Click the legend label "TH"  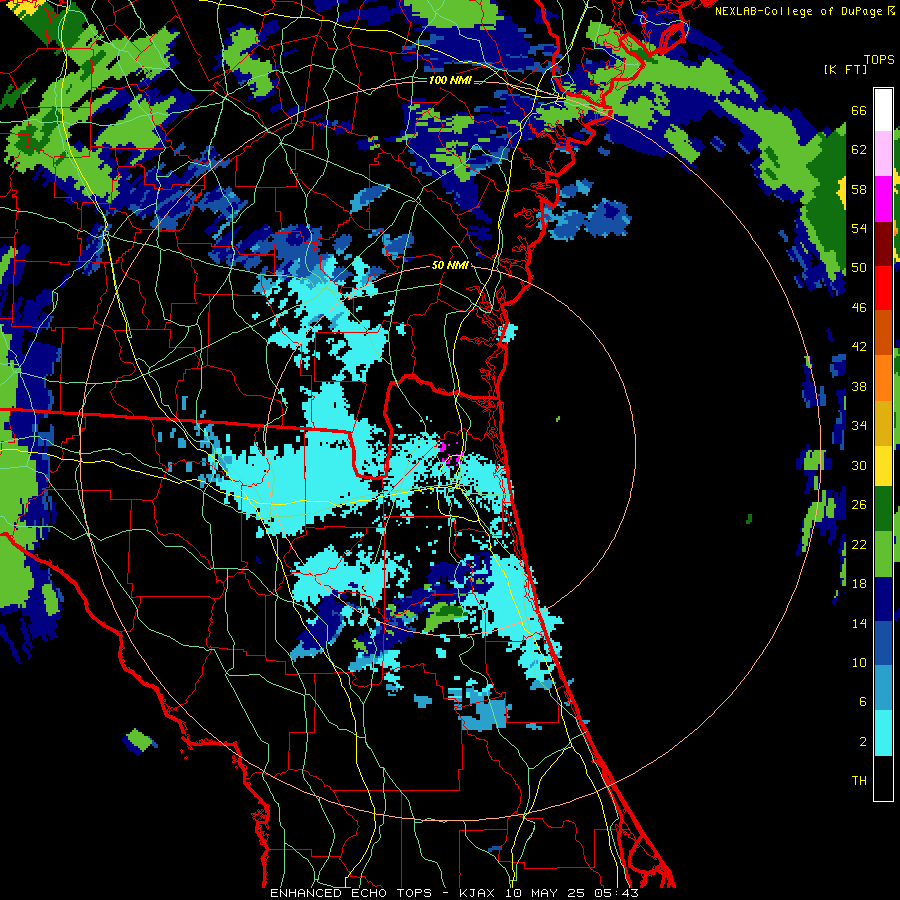click(859, 781)
